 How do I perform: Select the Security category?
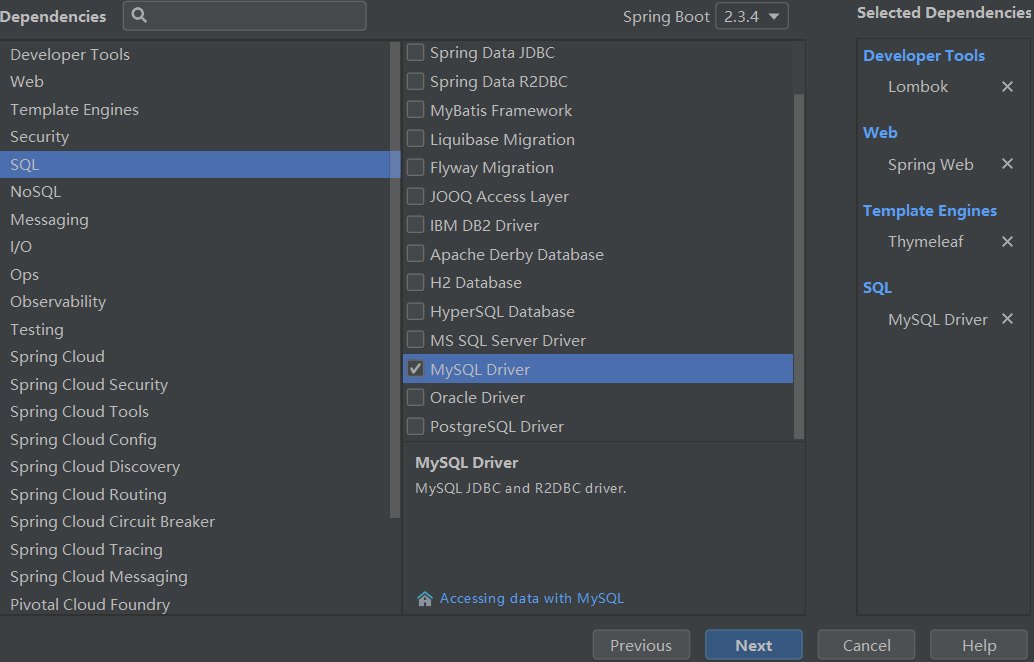coord(195,136)
